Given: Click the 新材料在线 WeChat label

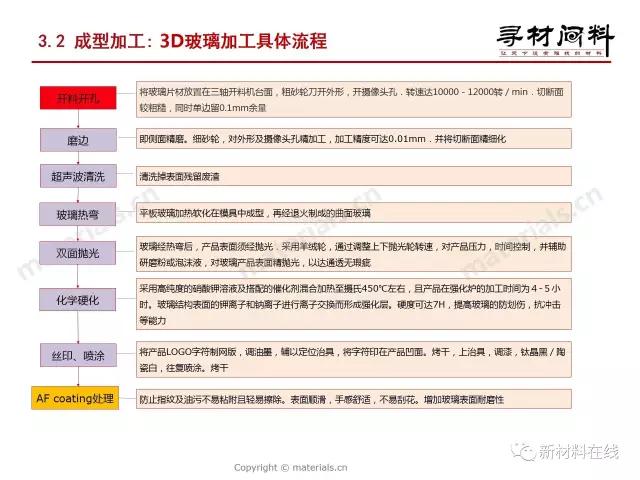Looking at the screenshot, I should tap(579, 451).
